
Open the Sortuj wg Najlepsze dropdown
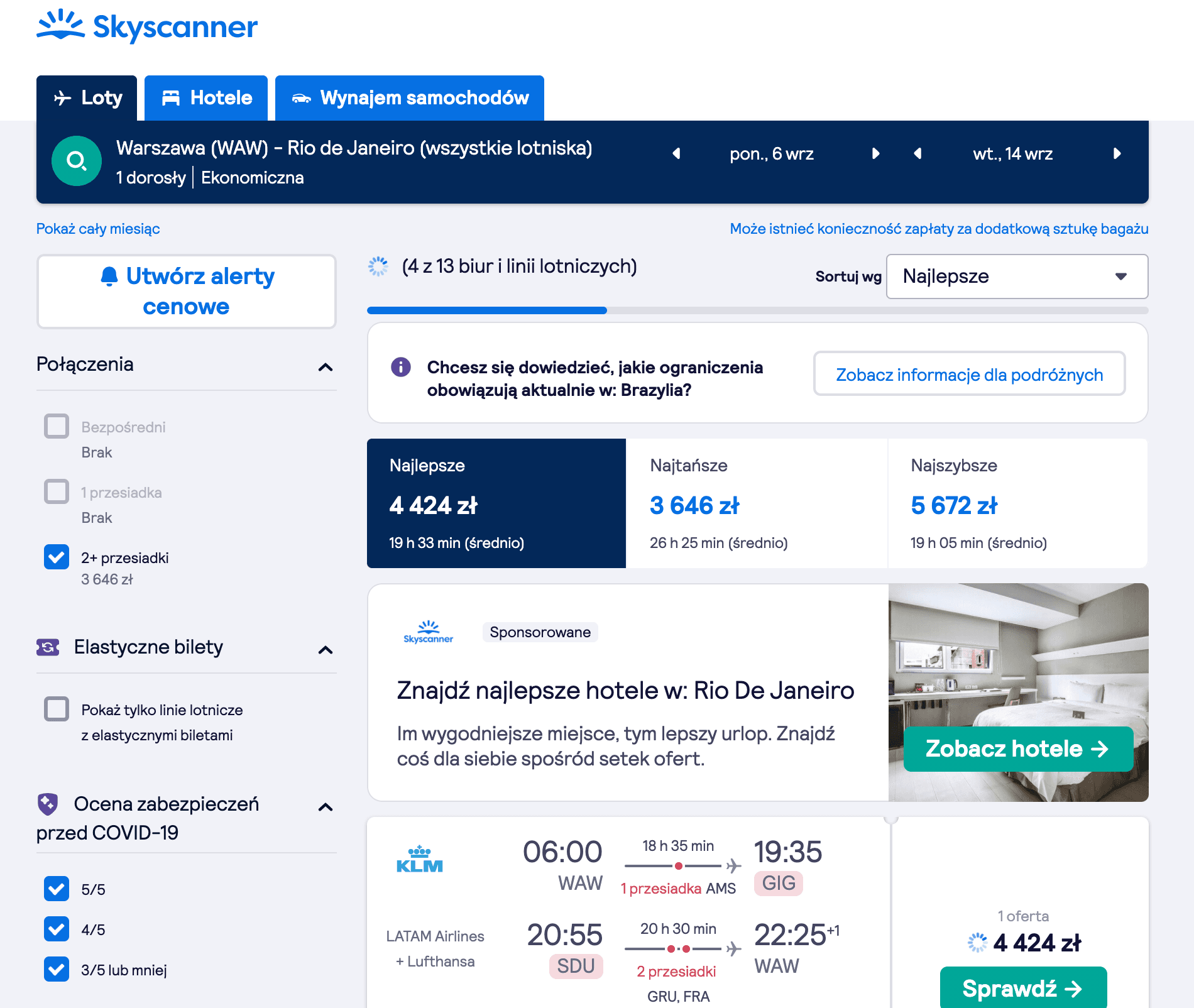[x=1017, y=277]
